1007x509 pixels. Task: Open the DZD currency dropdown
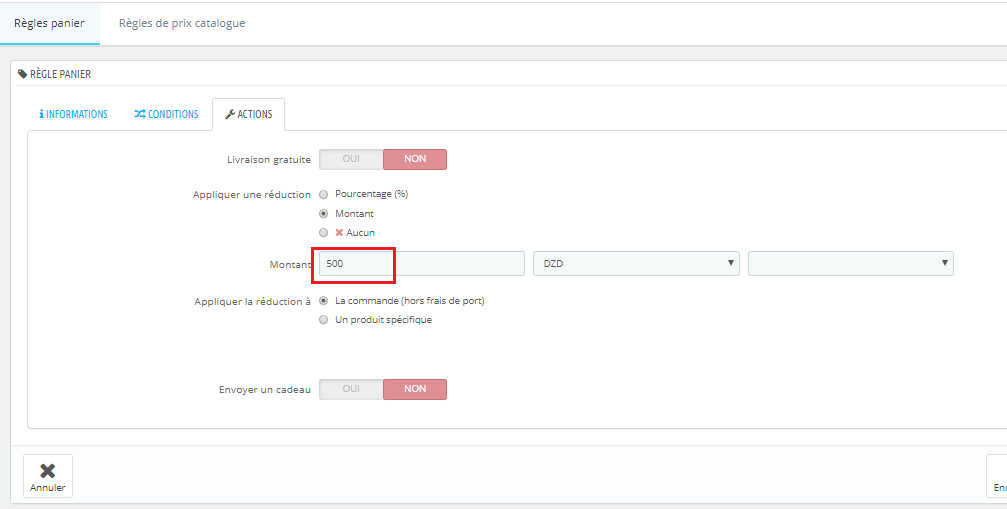[636, 263]
